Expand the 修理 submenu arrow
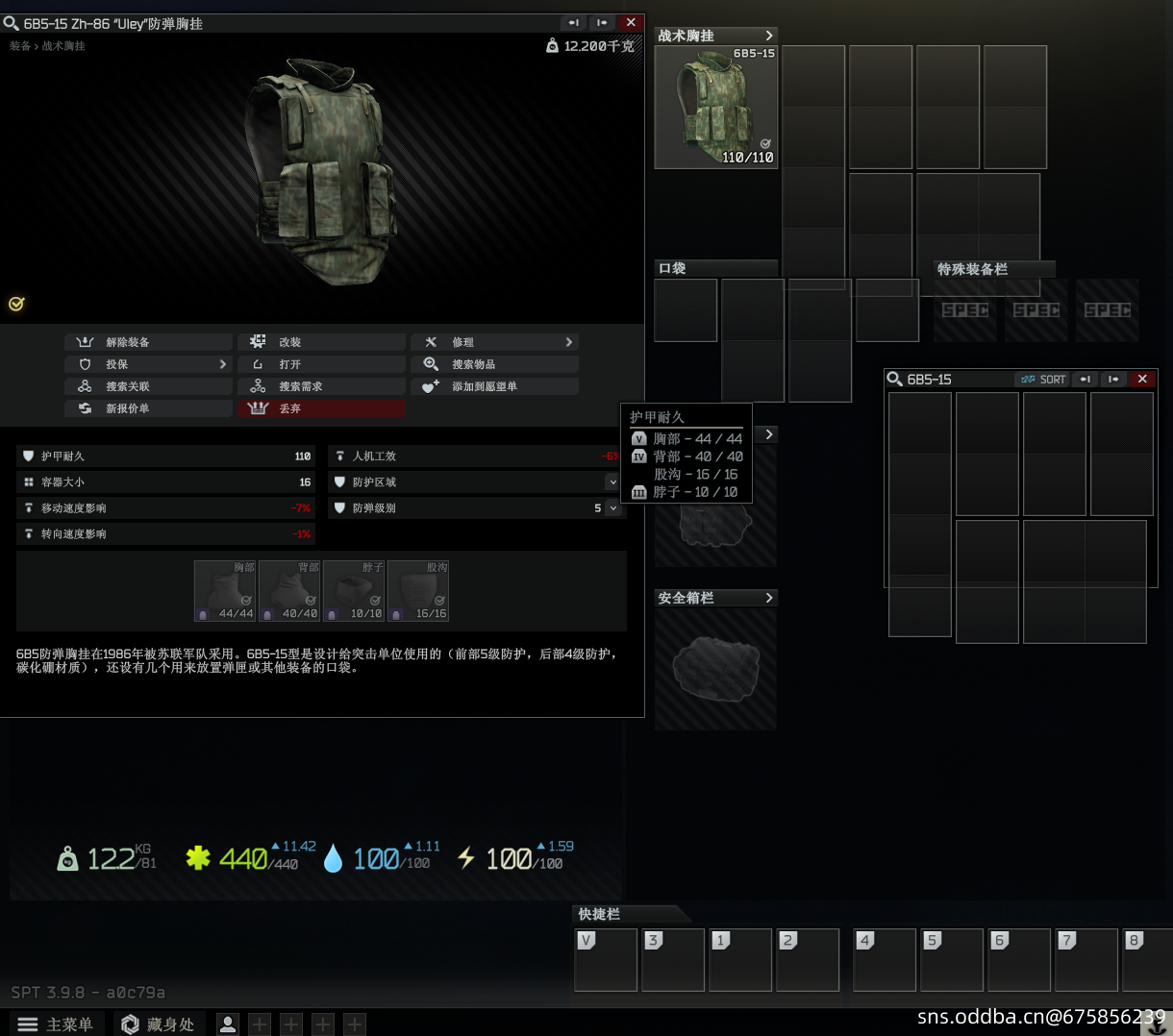Image resolution: width=1173 pixels, height=1036 pixels. [568, 342]
